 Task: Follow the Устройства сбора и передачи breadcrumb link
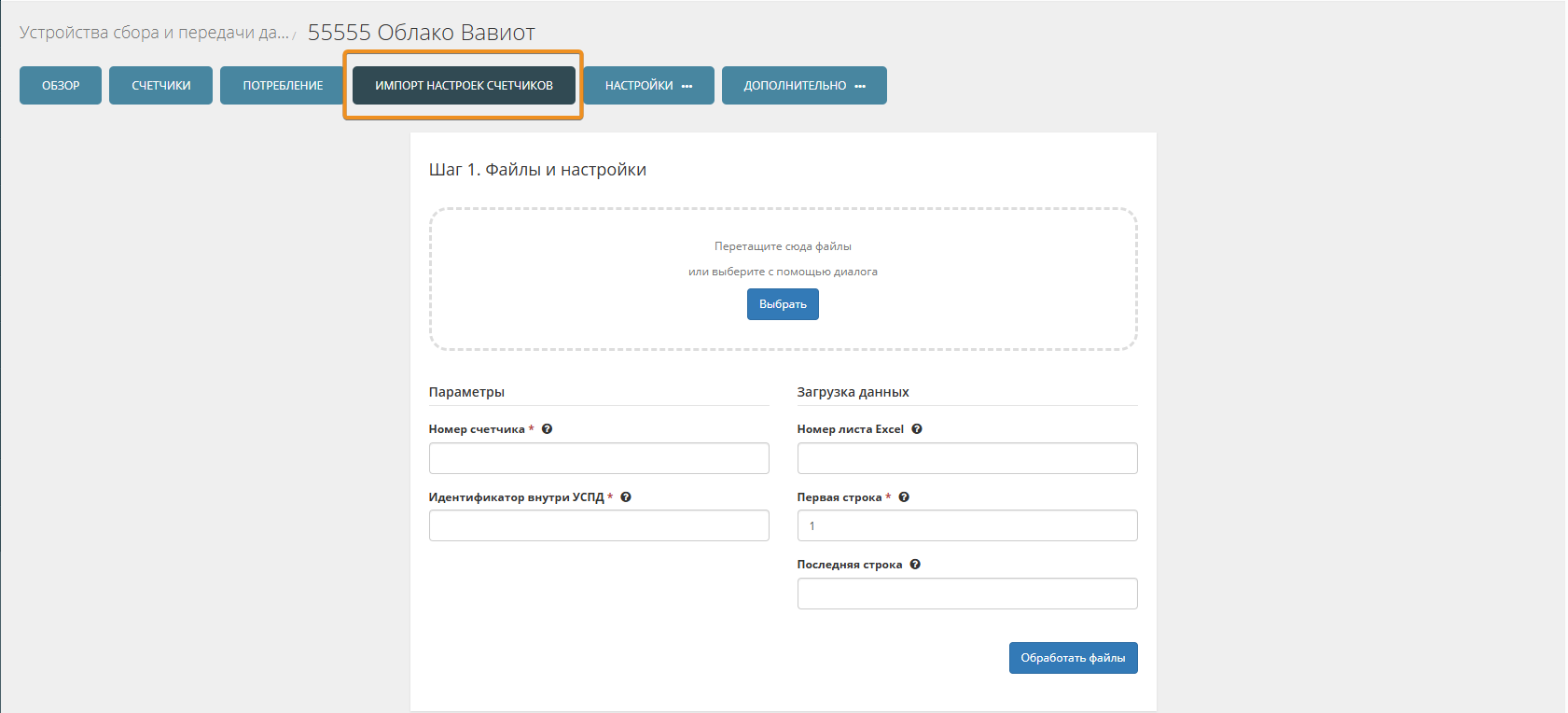tap(154, 33)
